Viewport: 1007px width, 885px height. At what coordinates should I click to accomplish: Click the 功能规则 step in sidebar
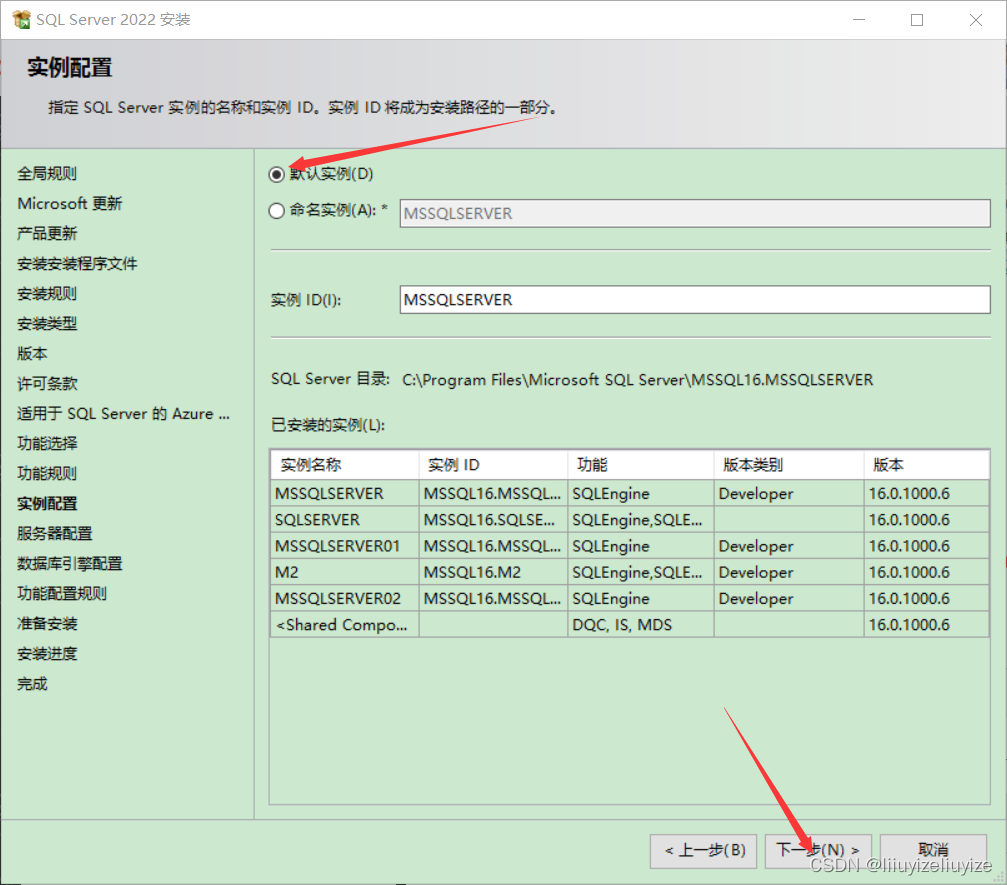click(x=47, y=473)
